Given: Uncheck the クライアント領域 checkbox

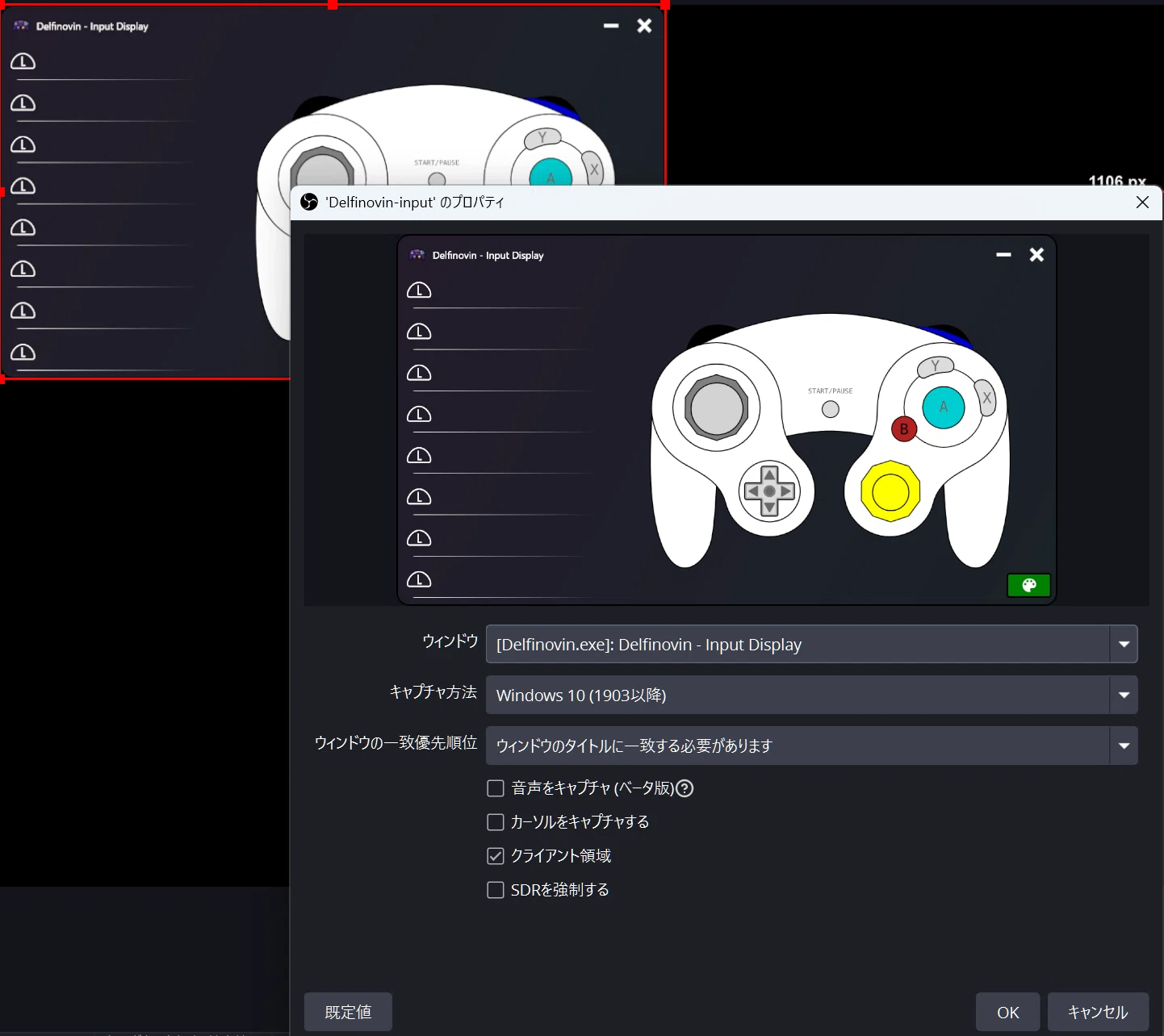Looking at the screenshot, I should tap(496, 856).
